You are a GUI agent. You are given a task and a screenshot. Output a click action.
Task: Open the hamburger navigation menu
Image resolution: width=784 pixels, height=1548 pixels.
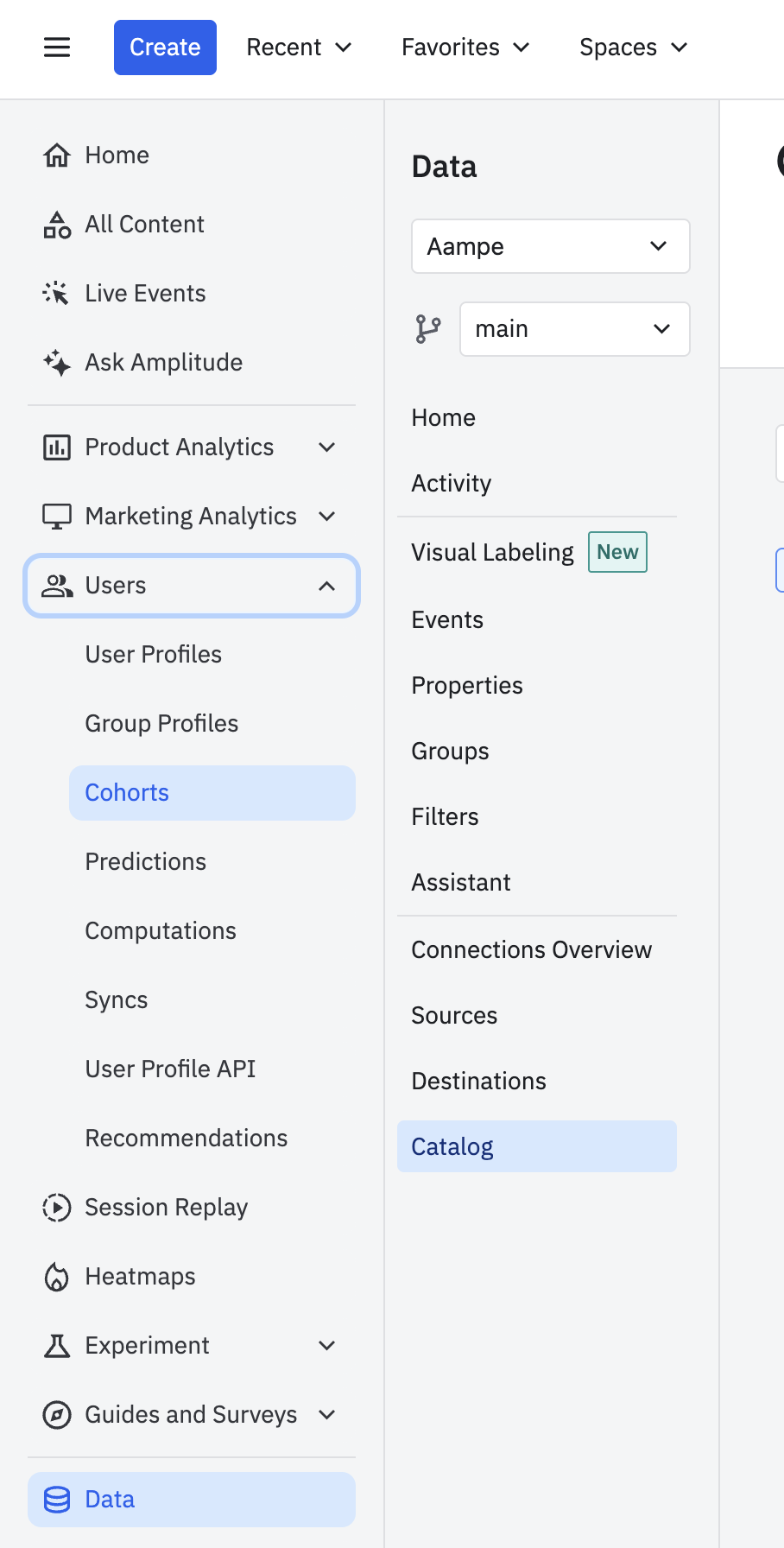coord(57,48)
